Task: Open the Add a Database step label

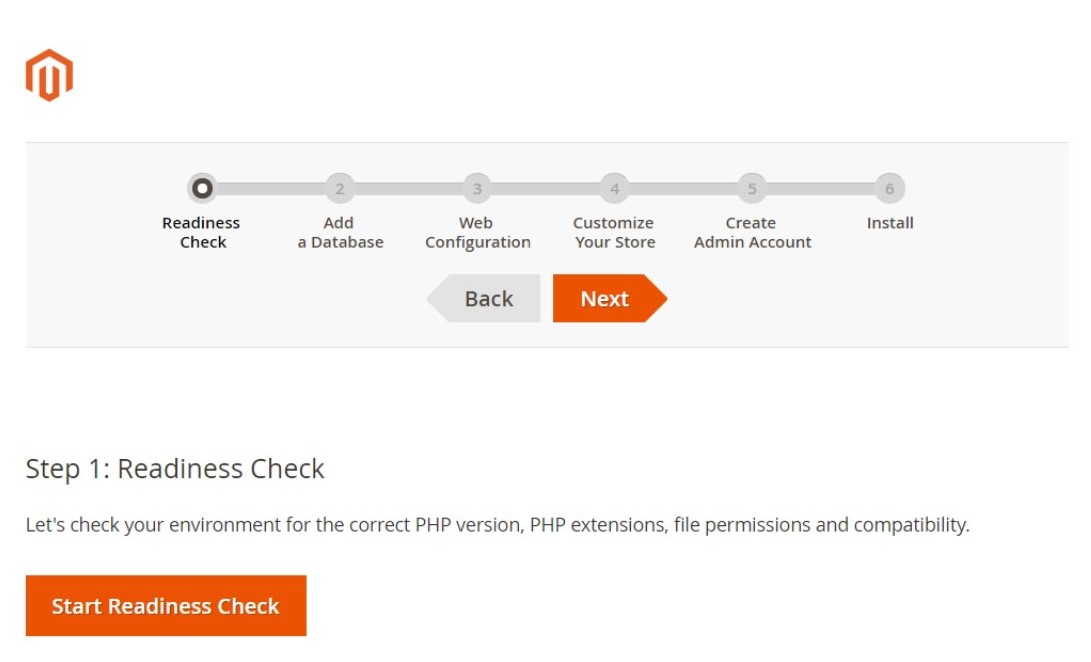Action: coord(340,233)
